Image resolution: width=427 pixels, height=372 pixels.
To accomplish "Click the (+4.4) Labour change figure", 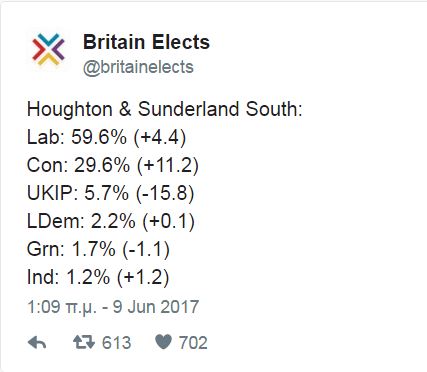I will pos(160,137).
